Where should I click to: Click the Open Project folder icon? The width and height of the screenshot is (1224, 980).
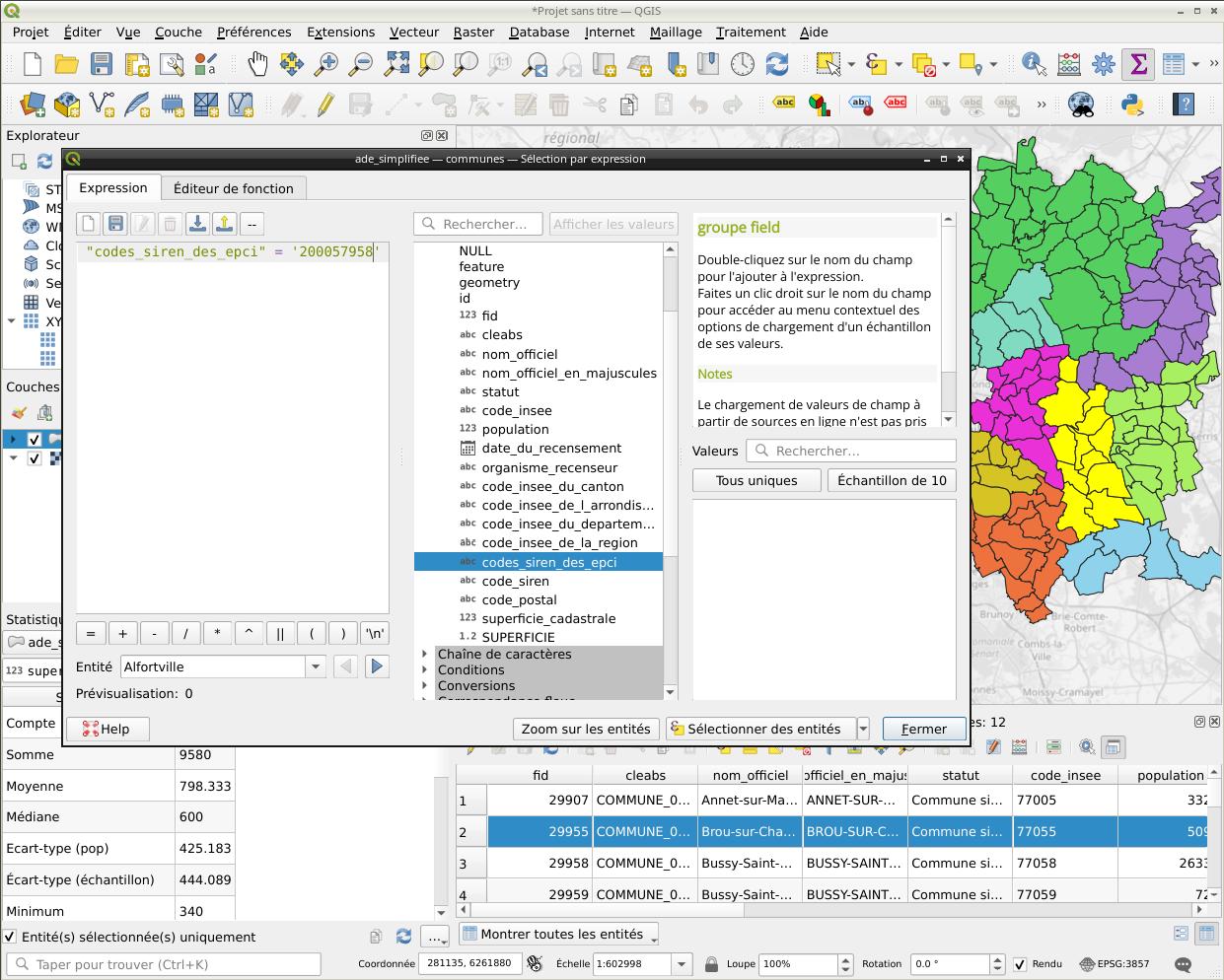coord(66,65)
